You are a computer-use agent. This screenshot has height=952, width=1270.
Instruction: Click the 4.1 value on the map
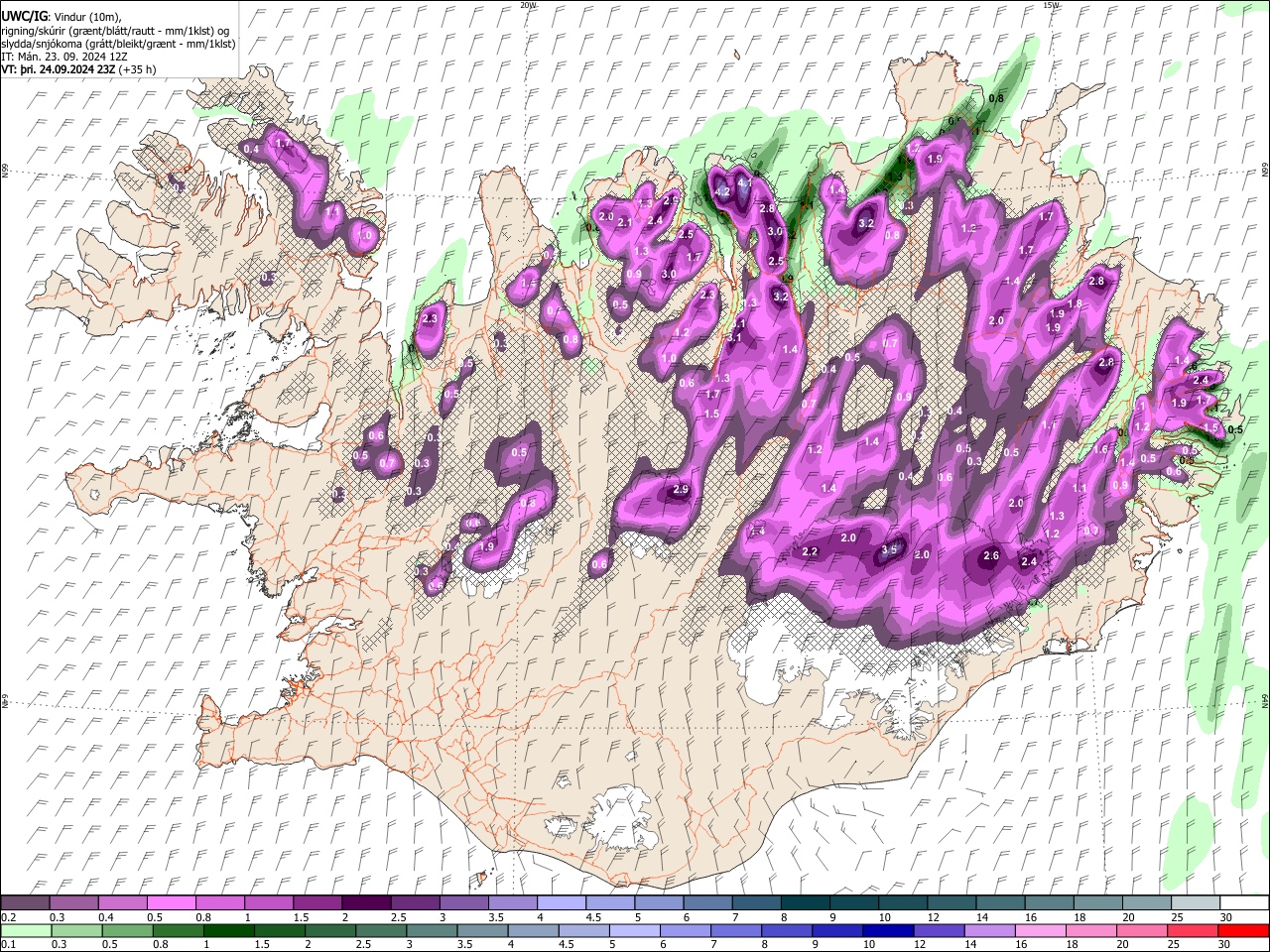[x=745, y=183]
